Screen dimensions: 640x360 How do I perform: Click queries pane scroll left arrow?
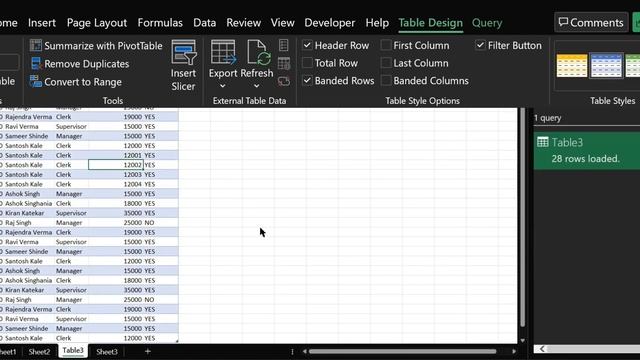[542, 349]
